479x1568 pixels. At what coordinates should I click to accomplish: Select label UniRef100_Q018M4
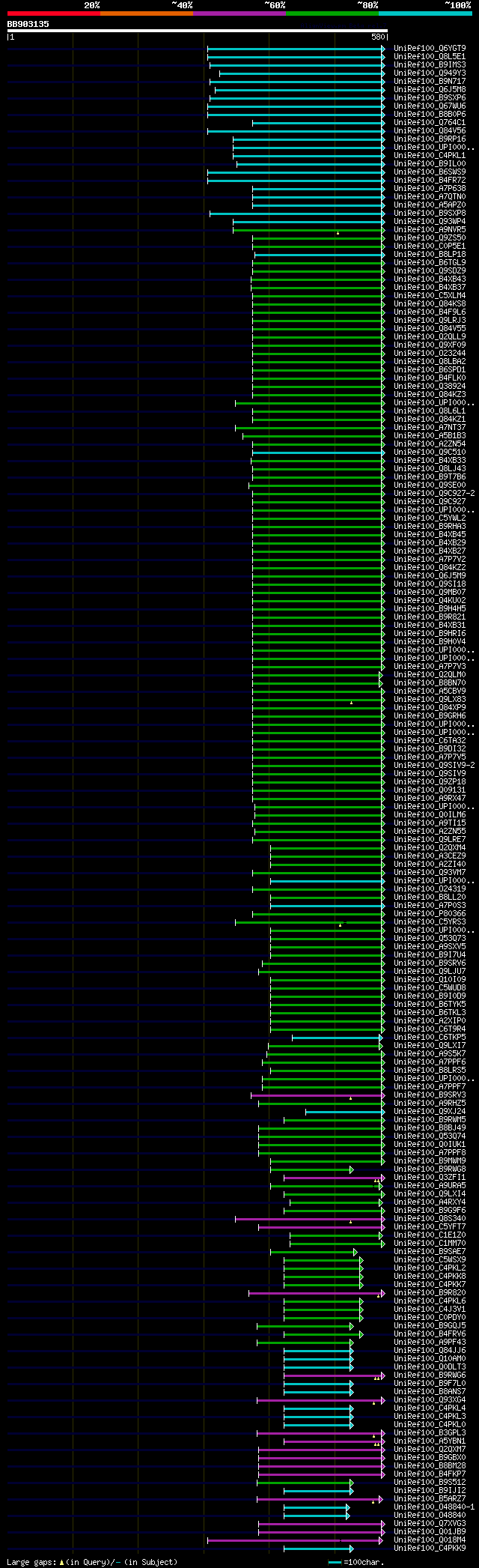point(430,1540)
